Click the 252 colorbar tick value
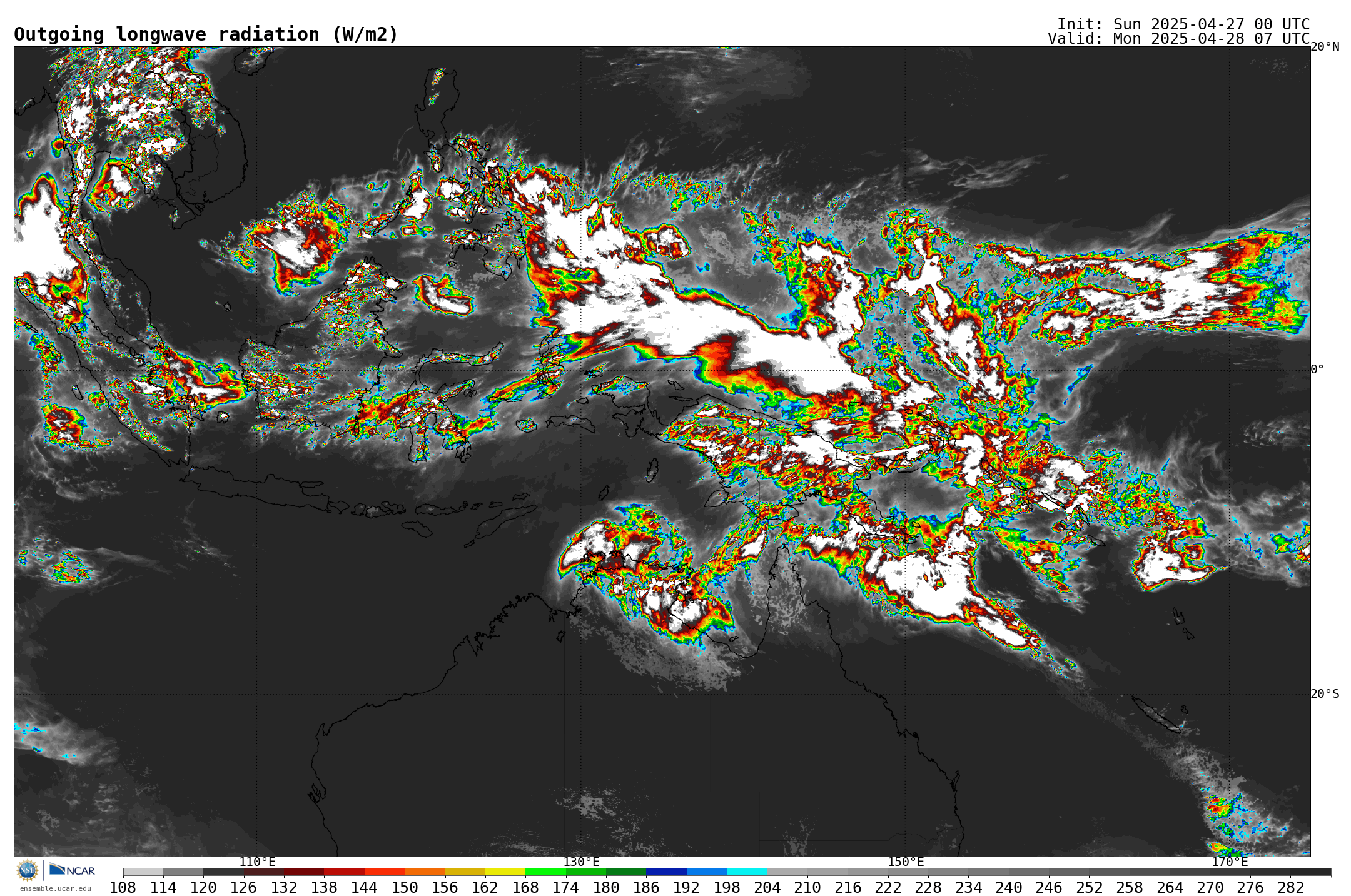The width and height of the screenshot is (1351, 896). 1089,887
